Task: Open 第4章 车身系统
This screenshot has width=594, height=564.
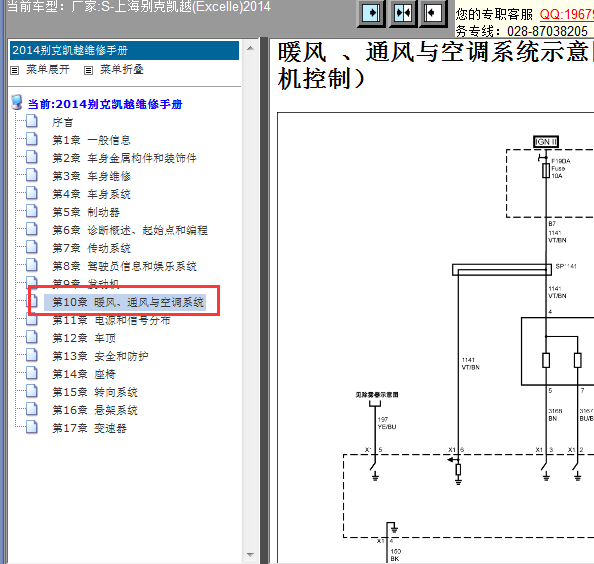Action: pos(91,194)
